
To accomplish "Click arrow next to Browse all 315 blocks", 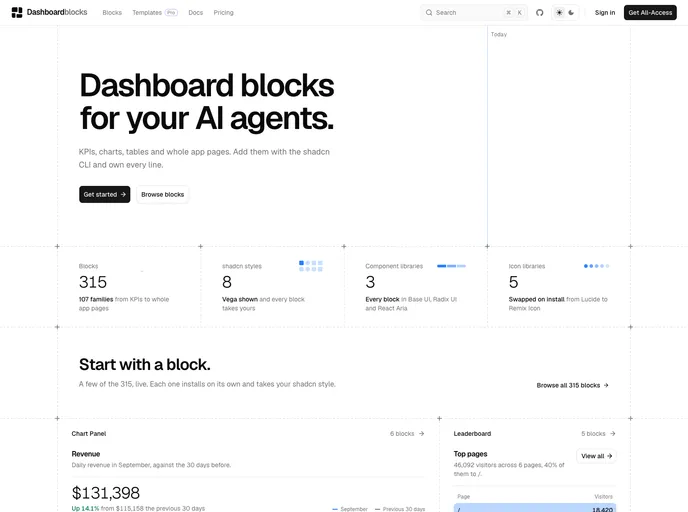I will tap(606, 385).
